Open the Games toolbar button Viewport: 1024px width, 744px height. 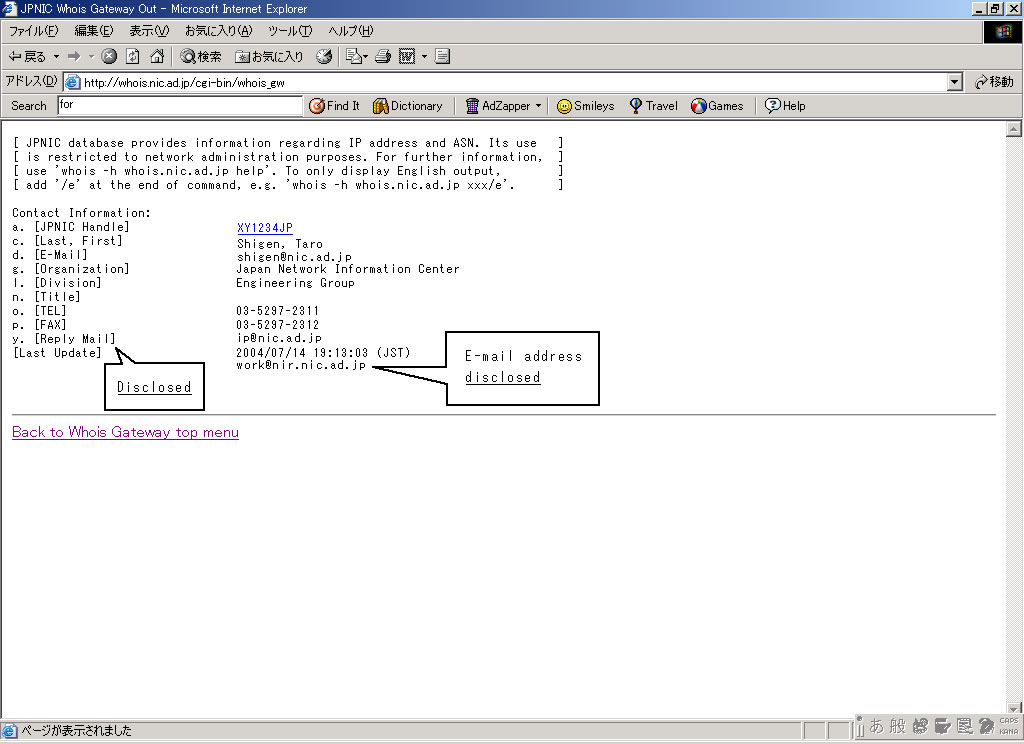(x=717, y=106)
